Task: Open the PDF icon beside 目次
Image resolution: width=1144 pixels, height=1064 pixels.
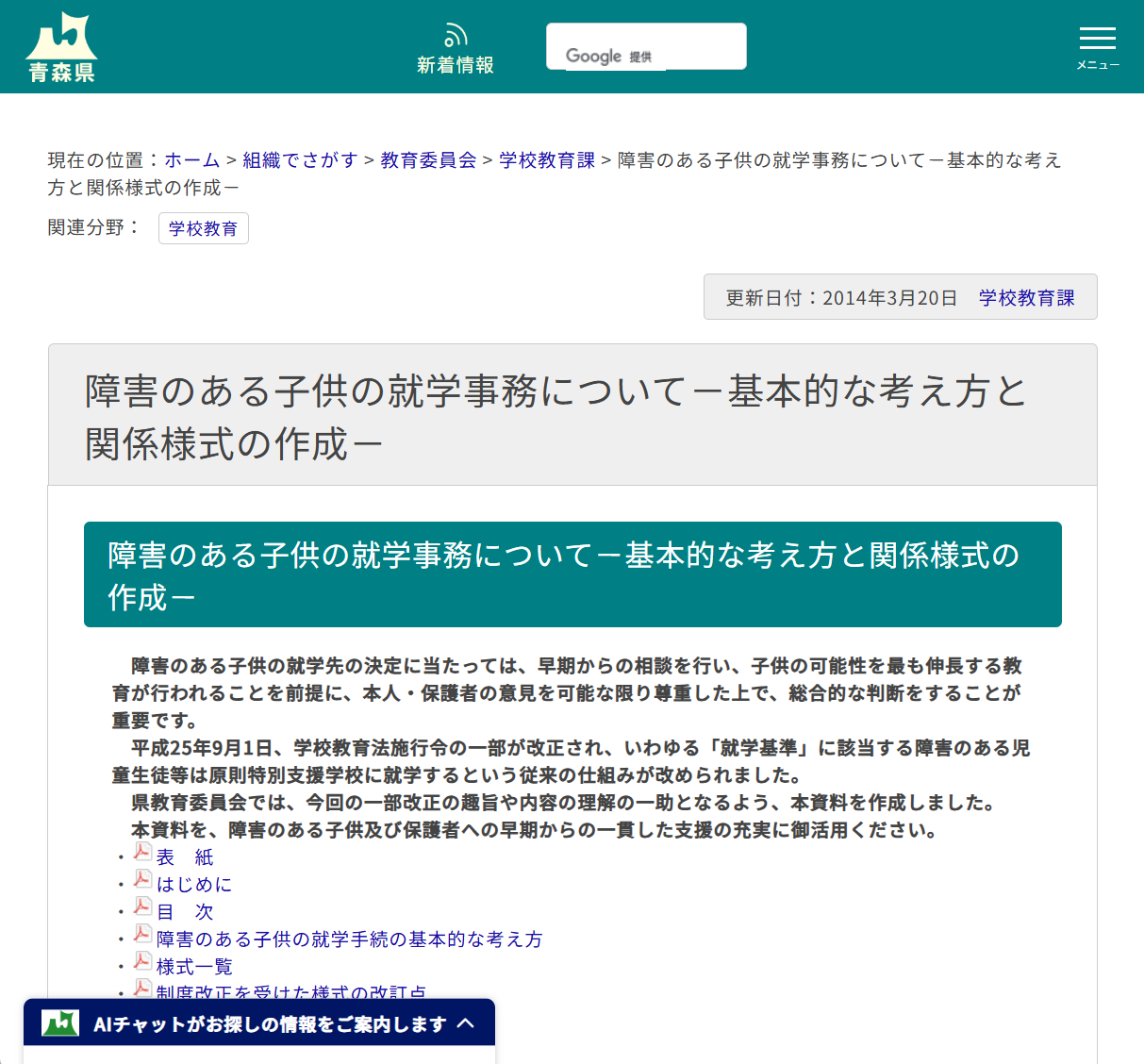Action: pyautogui.click(x=141, y=906)
